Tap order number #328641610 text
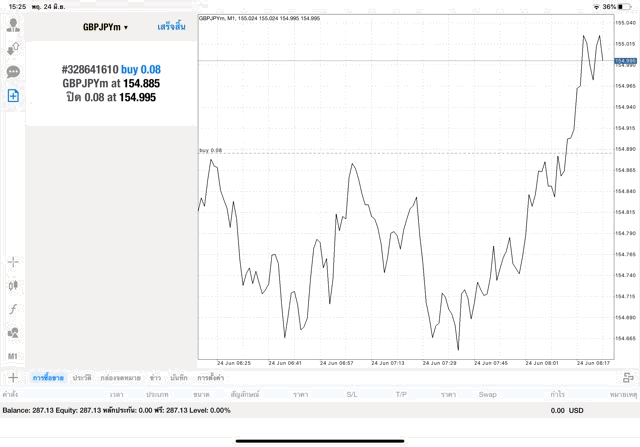Viewport: 640px width, 447px height. coord(90,69)
